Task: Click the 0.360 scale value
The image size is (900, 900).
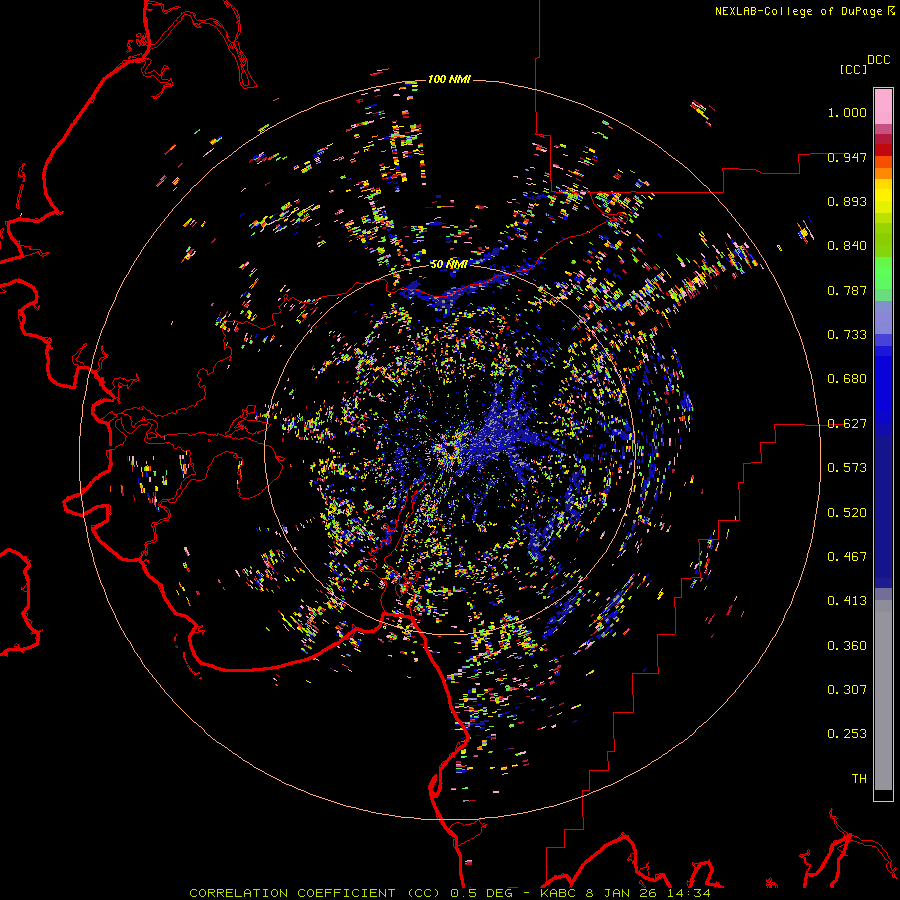Action: tap(847, 646)
